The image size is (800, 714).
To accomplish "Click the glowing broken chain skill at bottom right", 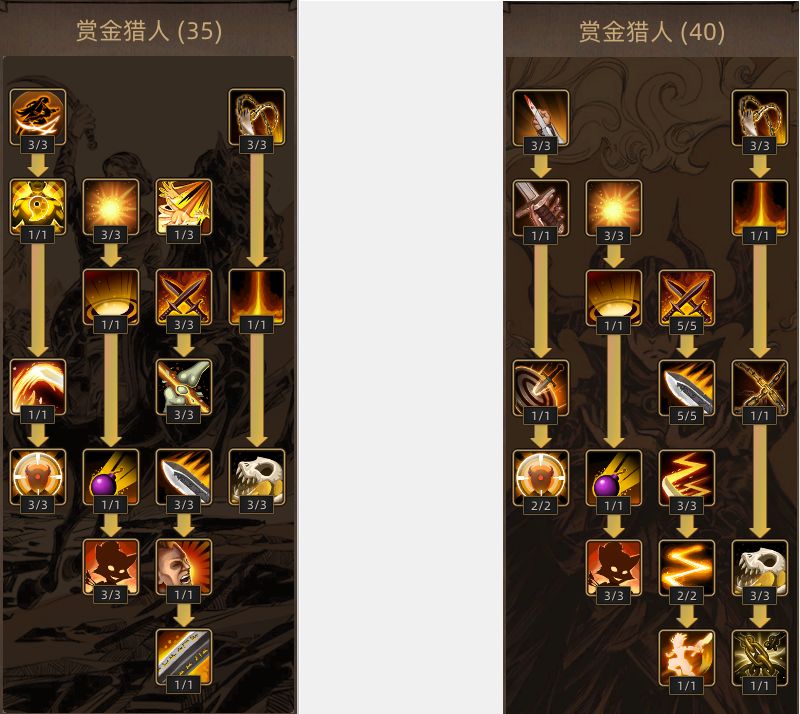I will pyautogui.click(x=760, y=657).
